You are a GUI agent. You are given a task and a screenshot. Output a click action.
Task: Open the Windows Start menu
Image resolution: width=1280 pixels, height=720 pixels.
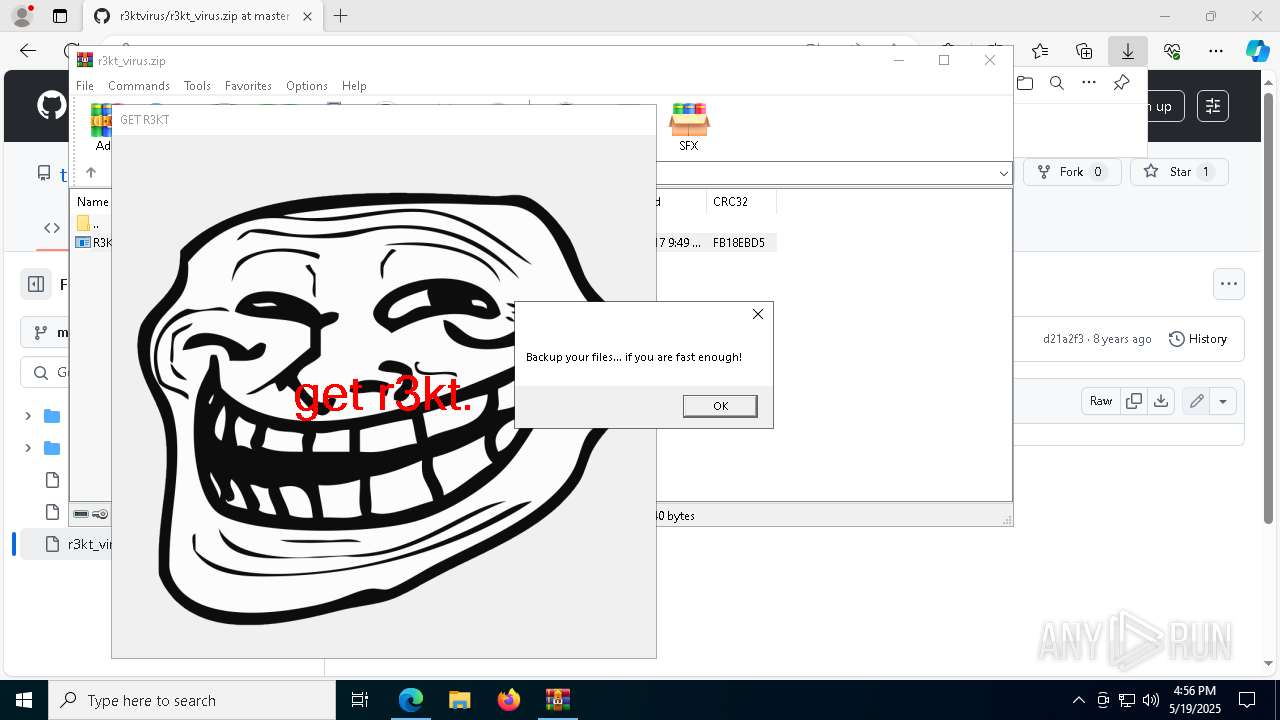click(24, 700)
